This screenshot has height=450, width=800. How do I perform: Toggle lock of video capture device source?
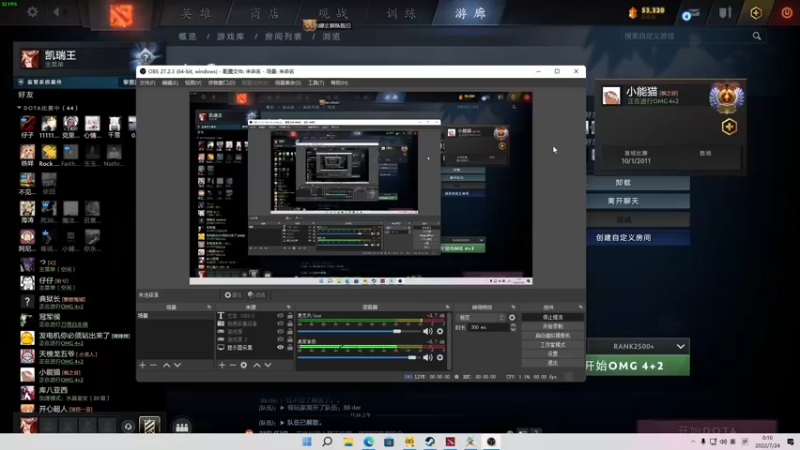pyautogui.click(x=290, y=323)
